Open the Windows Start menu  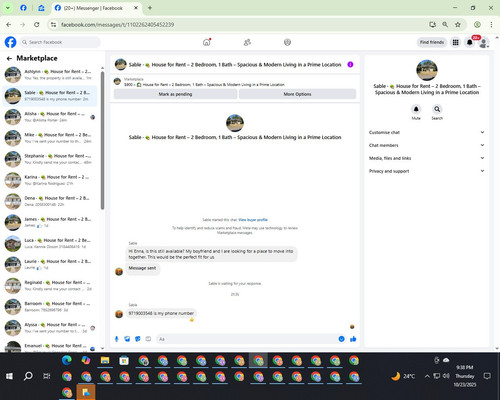coord(9,376)
